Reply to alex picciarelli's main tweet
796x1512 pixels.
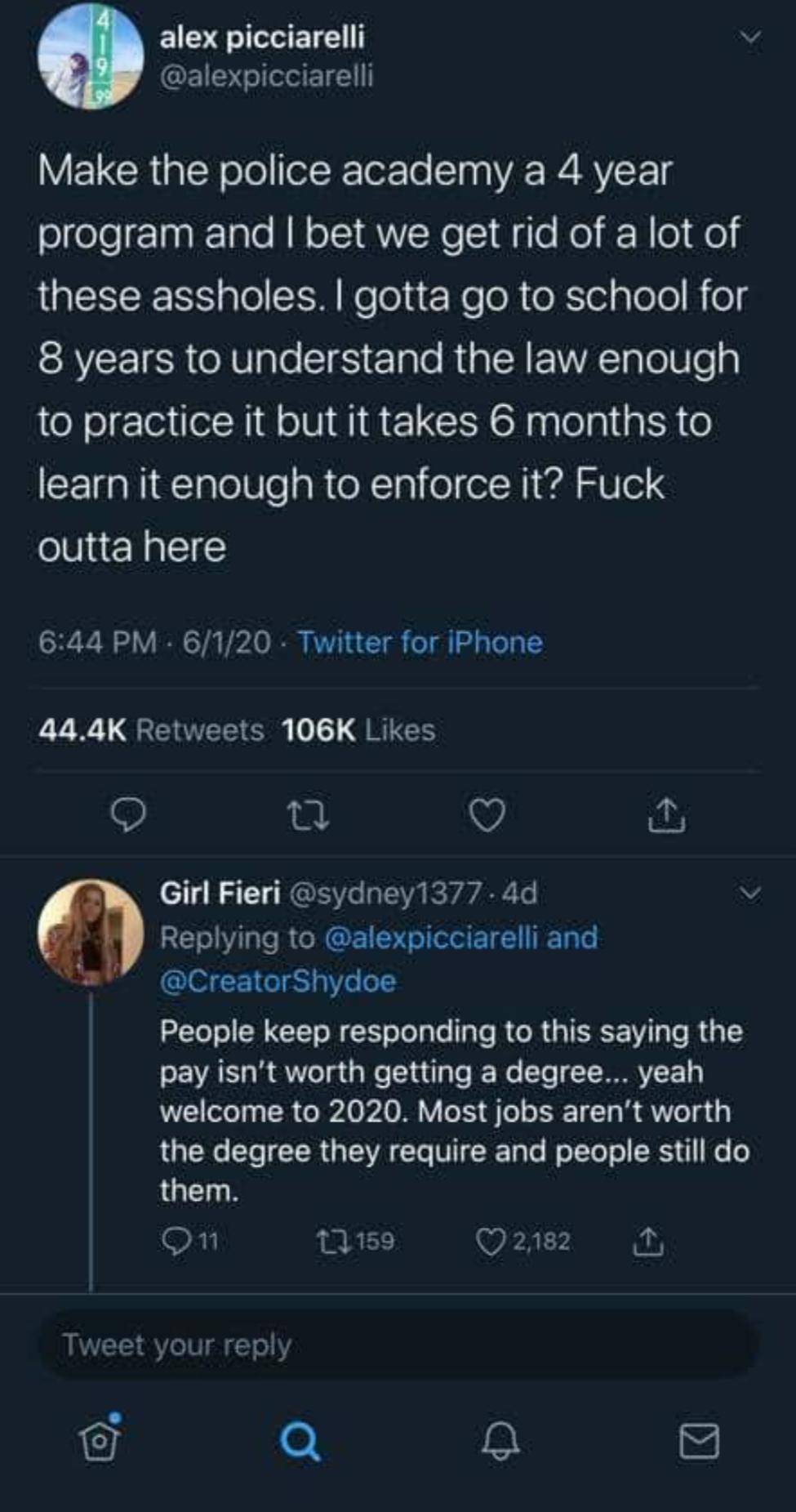(128, 814)
